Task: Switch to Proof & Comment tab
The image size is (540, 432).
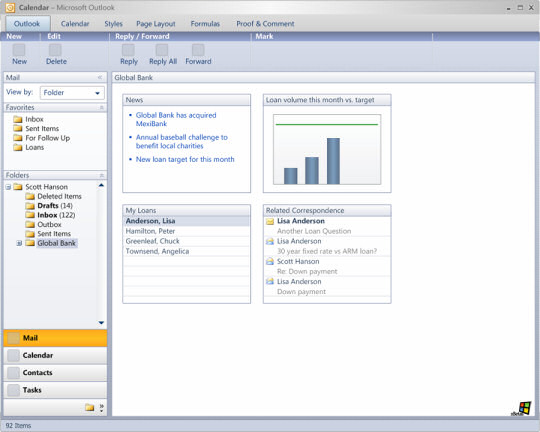Action: tap(265, 24)
